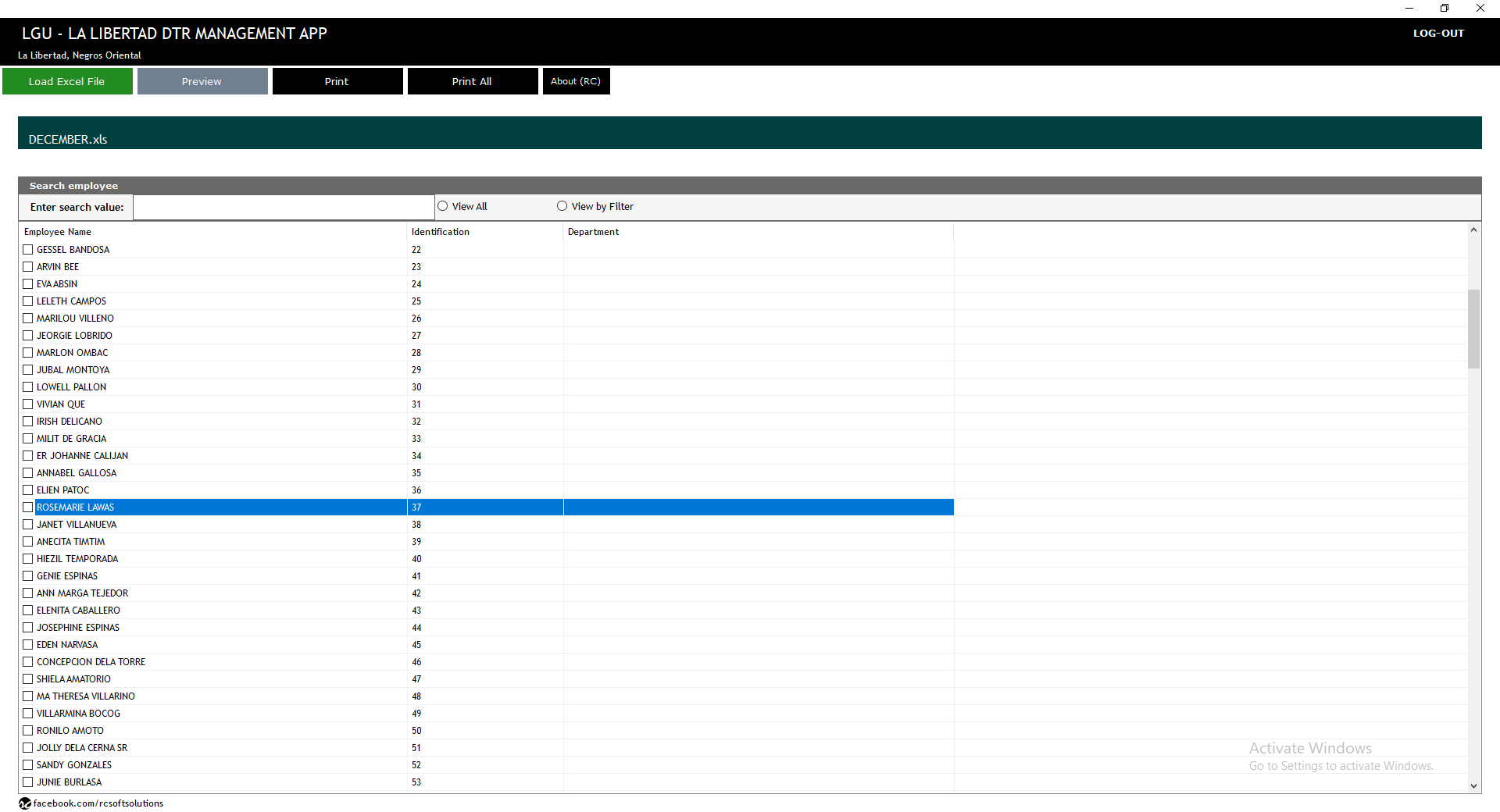Click the vertical scrollbar thumb
The image size is (1500, 812).
[1473, 328]
